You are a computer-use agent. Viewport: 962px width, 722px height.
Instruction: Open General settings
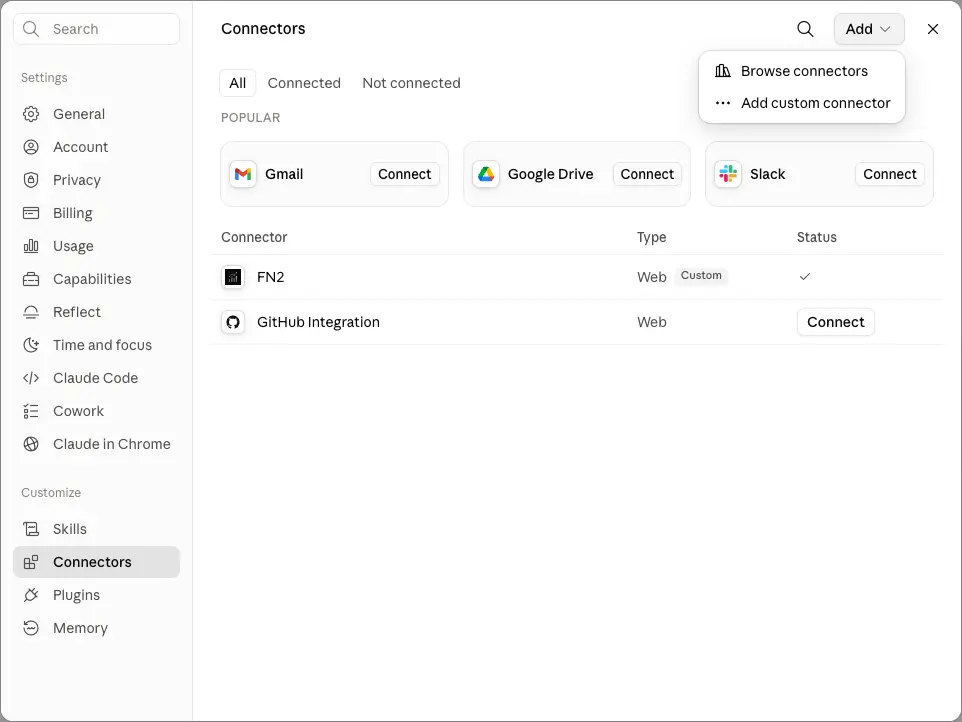click(x=96, y=114)
